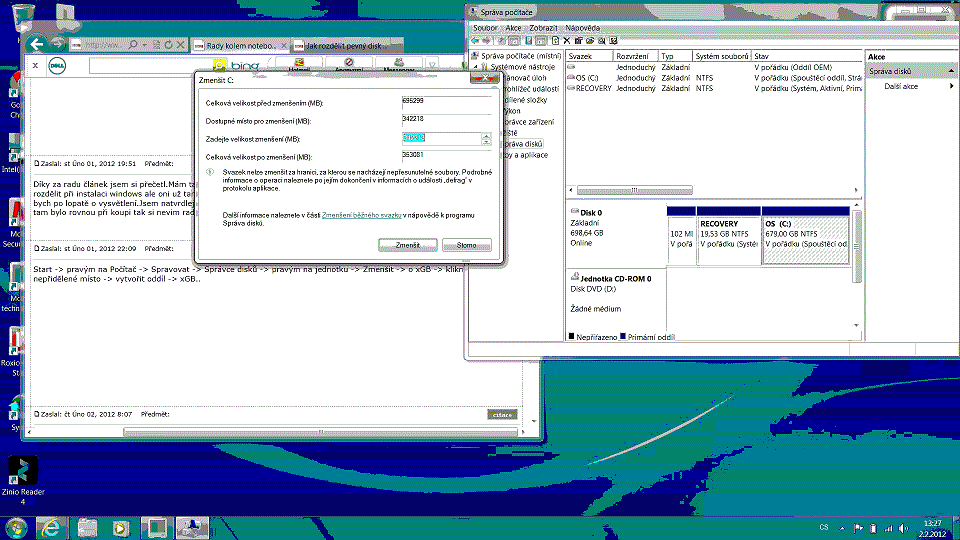Click the Properties icon in Computer Management toolbar
This screenshot has width=960, height=540.
[x=579, y=41]
